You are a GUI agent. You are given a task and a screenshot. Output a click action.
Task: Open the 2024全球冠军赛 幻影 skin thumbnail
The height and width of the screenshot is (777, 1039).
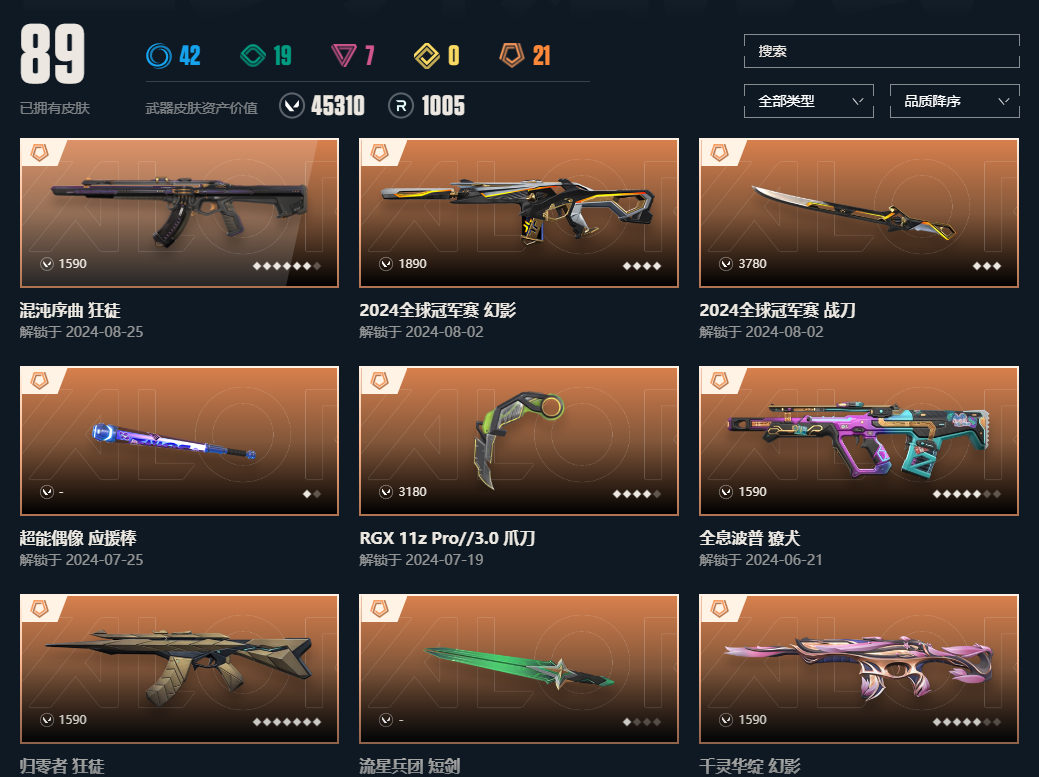coord(519,213)
